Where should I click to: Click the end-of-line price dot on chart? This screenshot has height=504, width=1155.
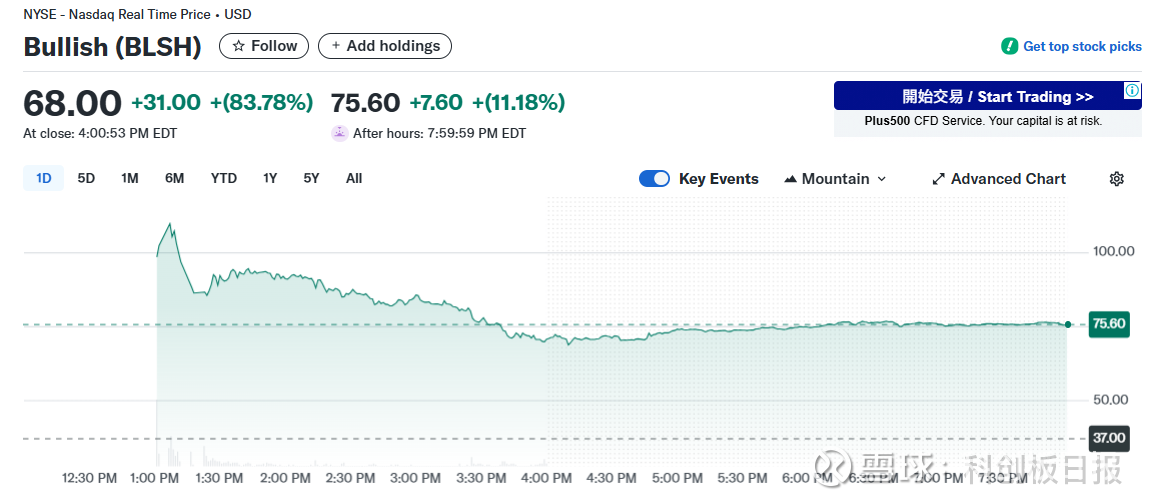(1068, 324)
